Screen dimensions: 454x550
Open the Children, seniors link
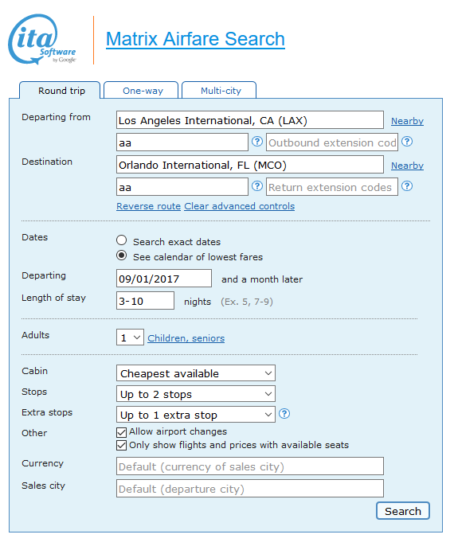186,338
